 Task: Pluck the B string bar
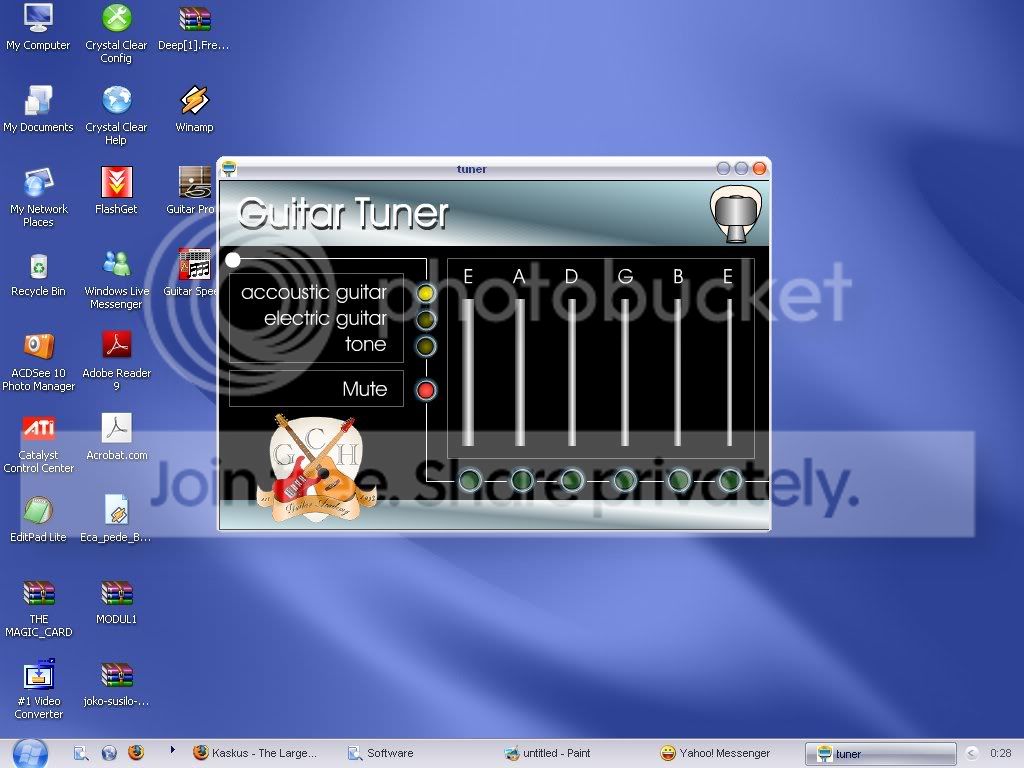tap(678, 372)
